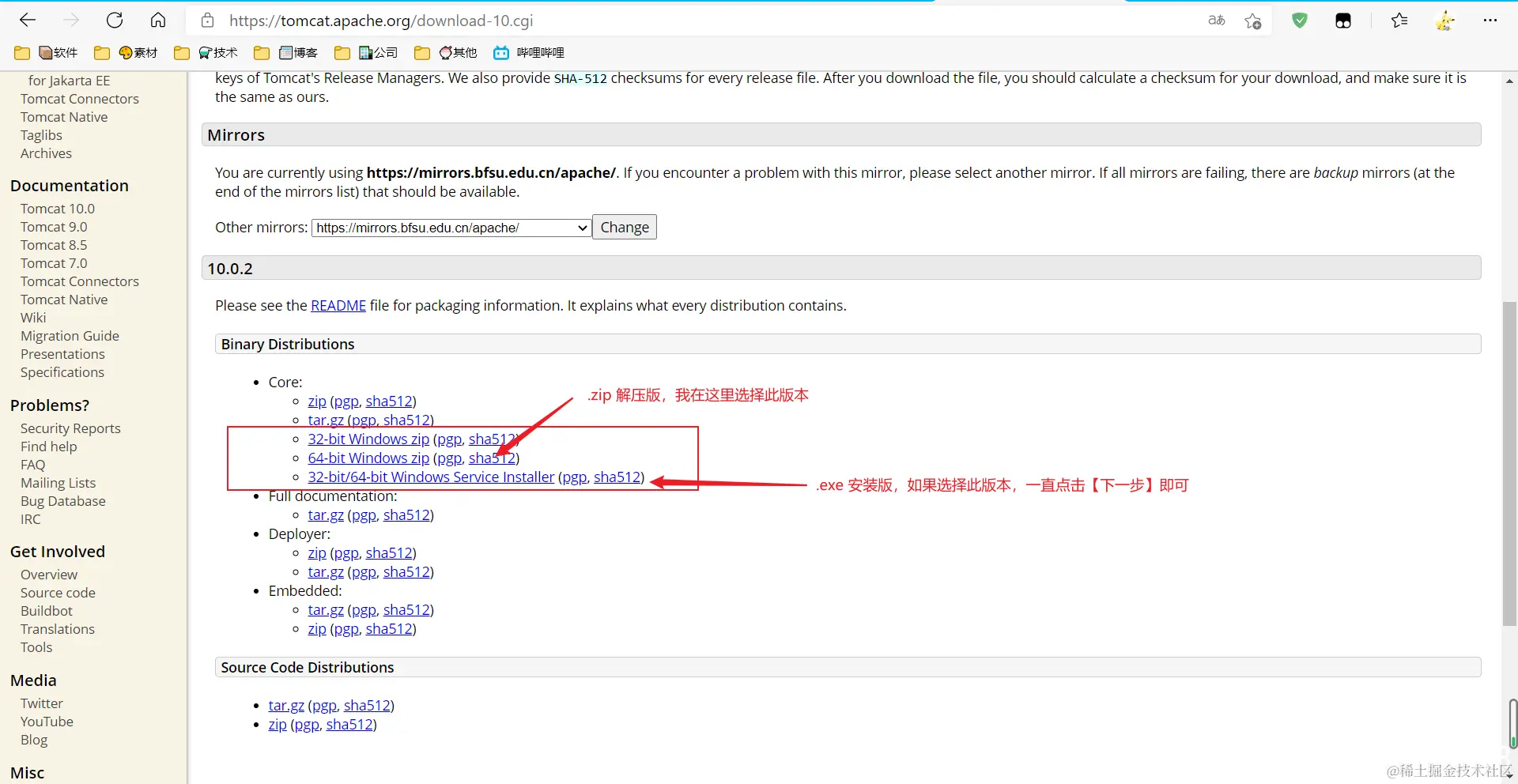
Task: Open the Bug Database sidebar link
Action: click(x=62, y=501)
